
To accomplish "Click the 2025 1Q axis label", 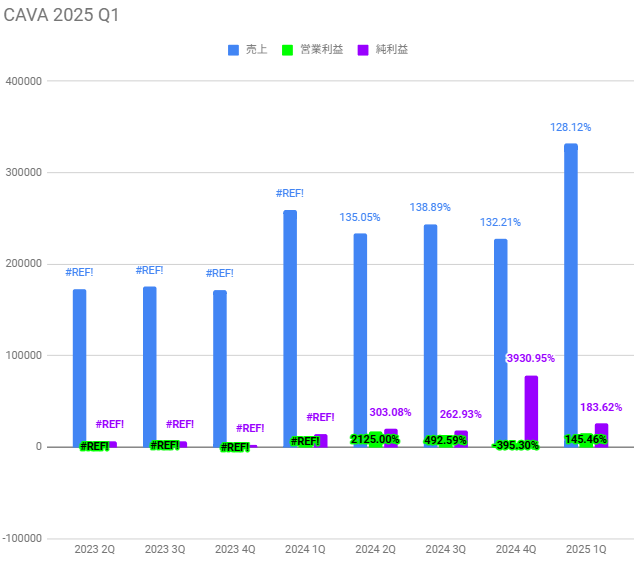I will click(x=586, y=549).
